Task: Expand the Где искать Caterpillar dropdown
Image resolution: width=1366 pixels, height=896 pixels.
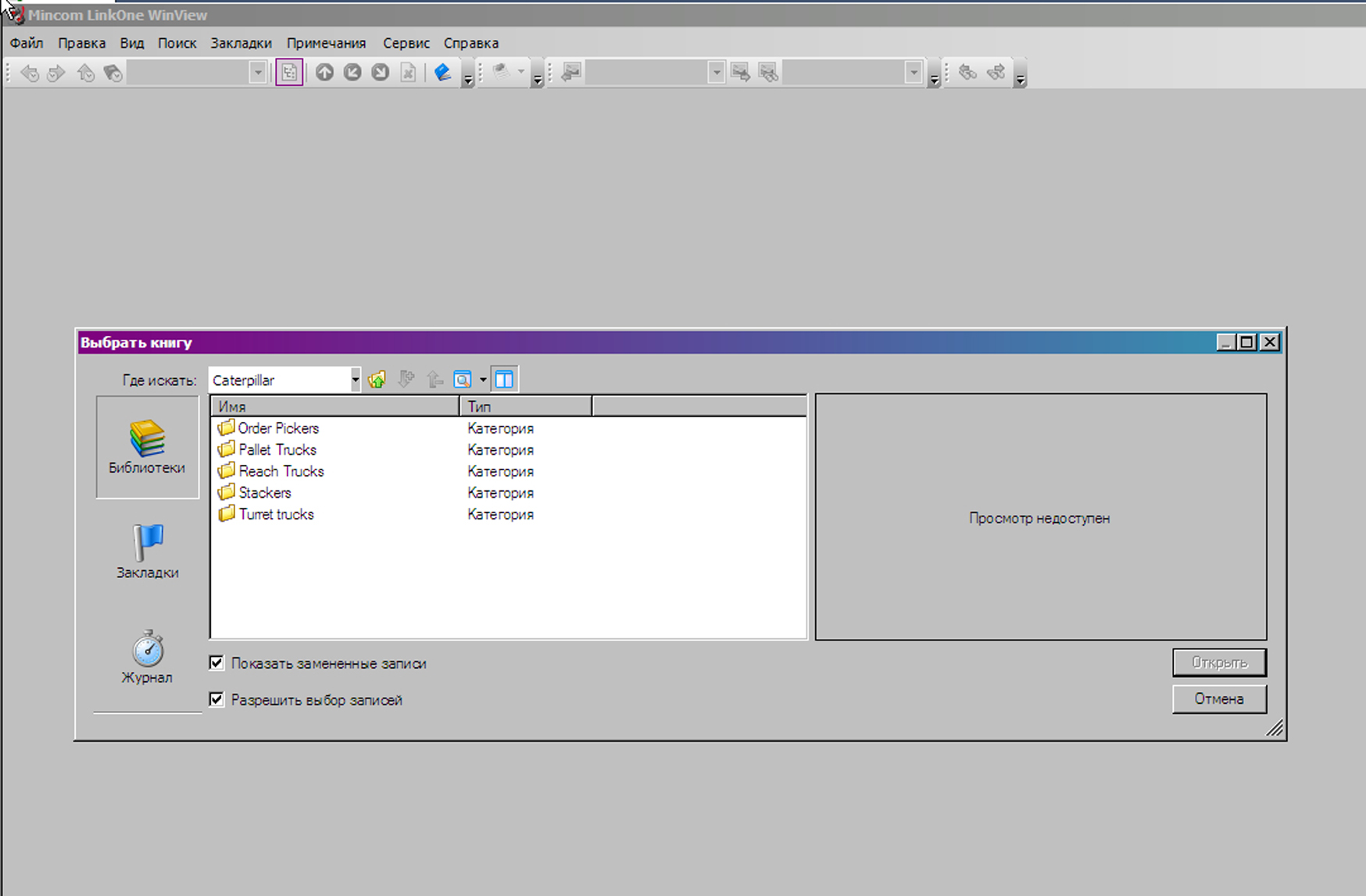Action: (355, 380)
